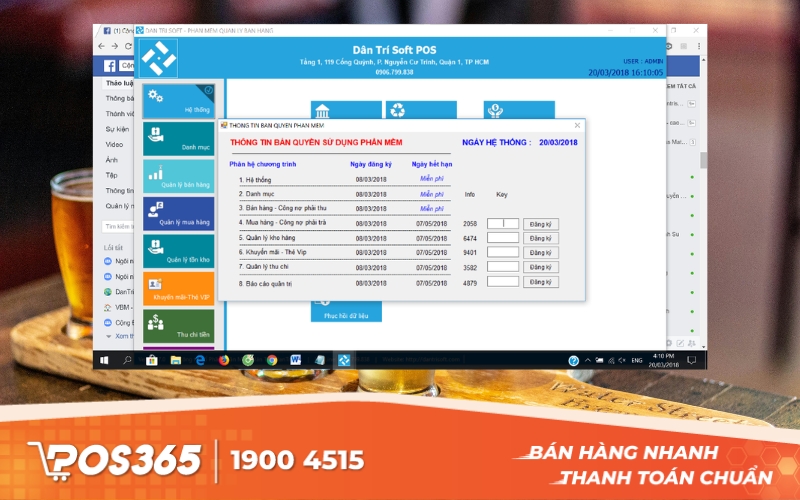The image size is (800, 500).
Task: Open the Thu chi tiền tile
Action: pos(179,327)
